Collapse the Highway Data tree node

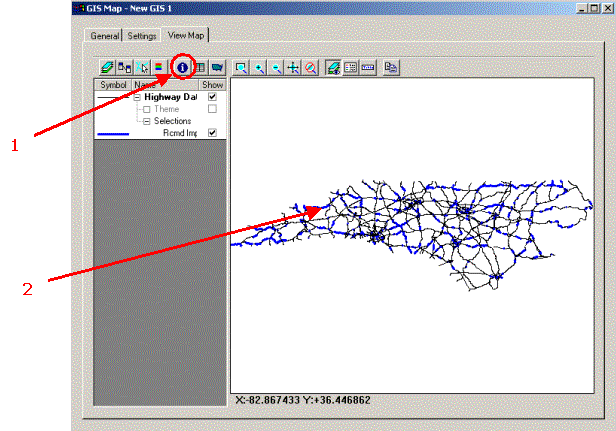137,97
